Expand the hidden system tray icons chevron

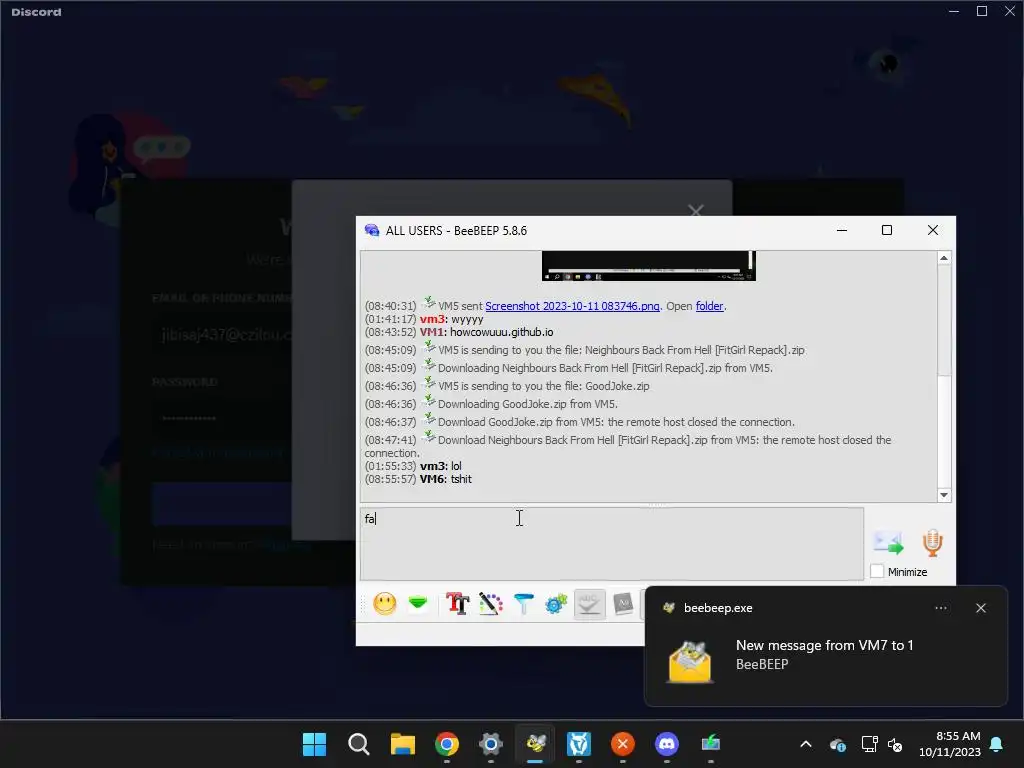(x=806, y=744)
